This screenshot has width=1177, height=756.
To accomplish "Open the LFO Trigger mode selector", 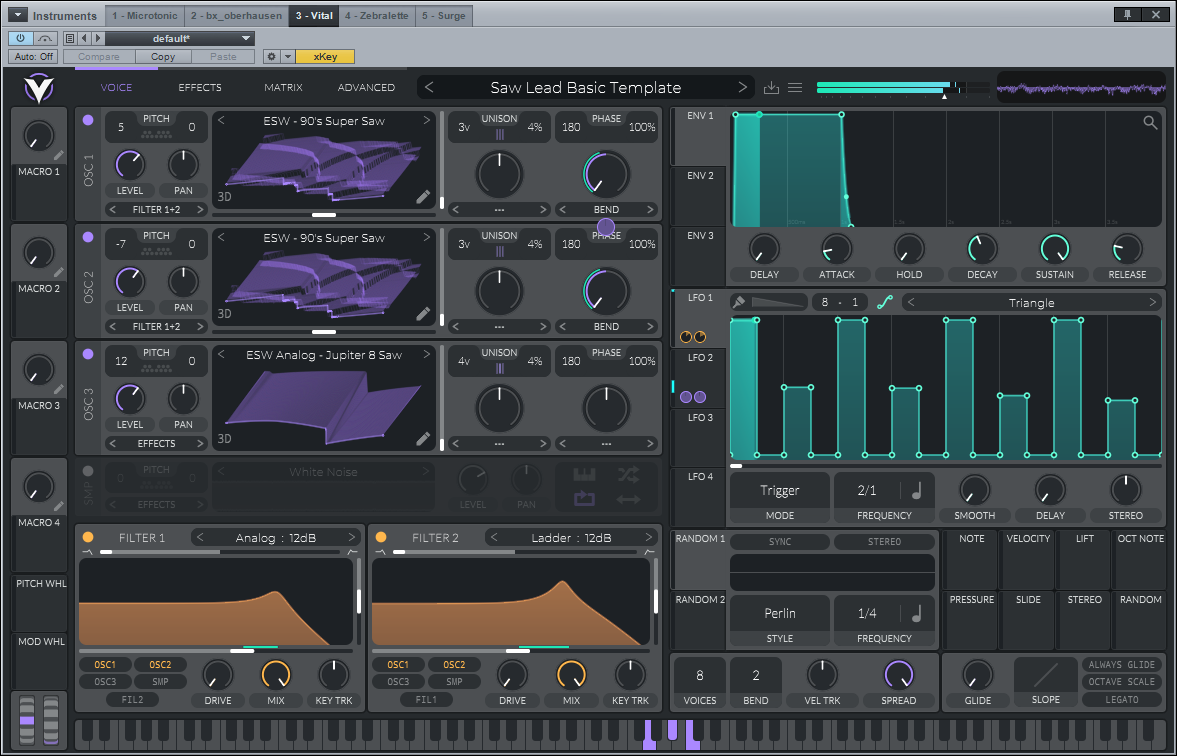I will tap(779, 491).
